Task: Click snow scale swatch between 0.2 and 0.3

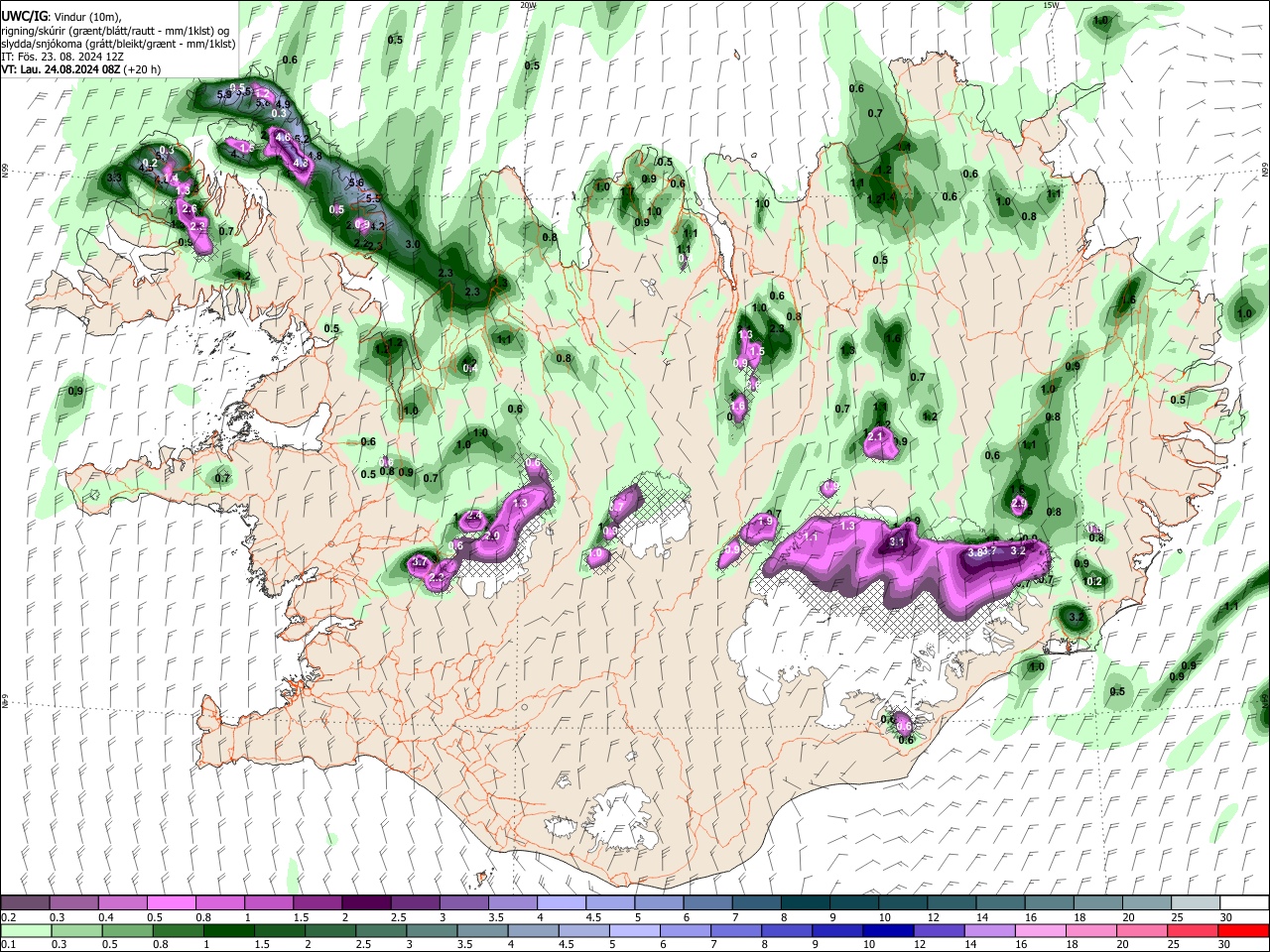Action: click(26, 903)
